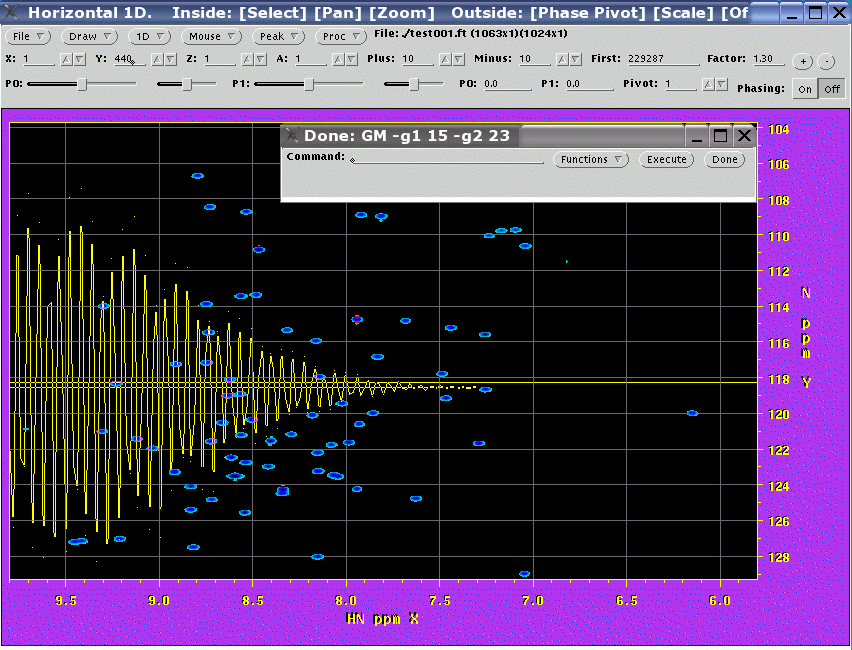Click the P0 value field showing 0.0

click(508, 84)
